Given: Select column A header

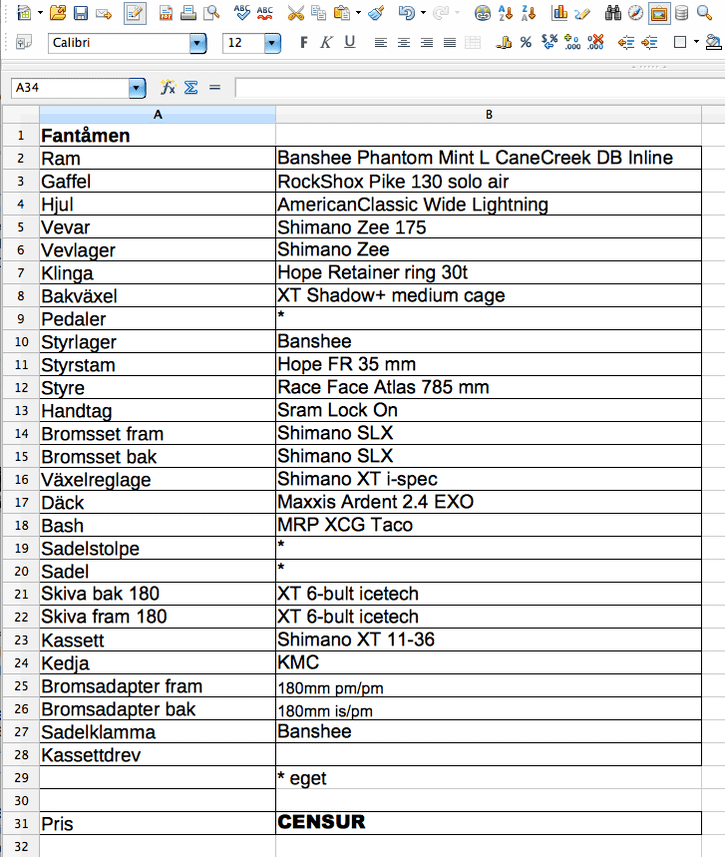Looking at the screenshot, I should 157,114.
